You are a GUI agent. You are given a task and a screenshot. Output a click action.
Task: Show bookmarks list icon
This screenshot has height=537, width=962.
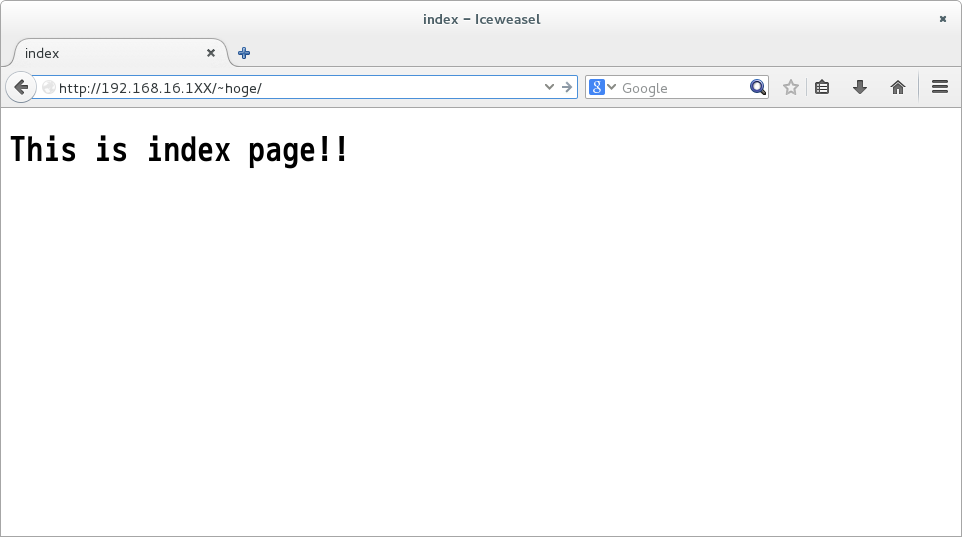coord(822,87)
